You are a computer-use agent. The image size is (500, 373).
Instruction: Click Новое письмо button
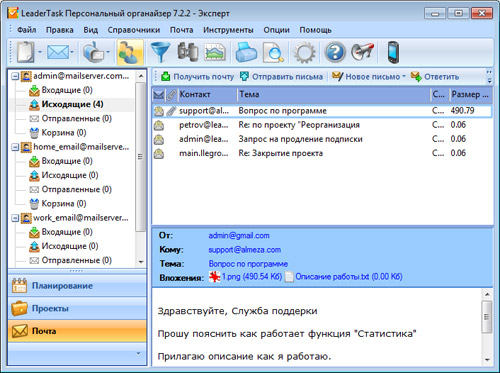pos(366,77)
